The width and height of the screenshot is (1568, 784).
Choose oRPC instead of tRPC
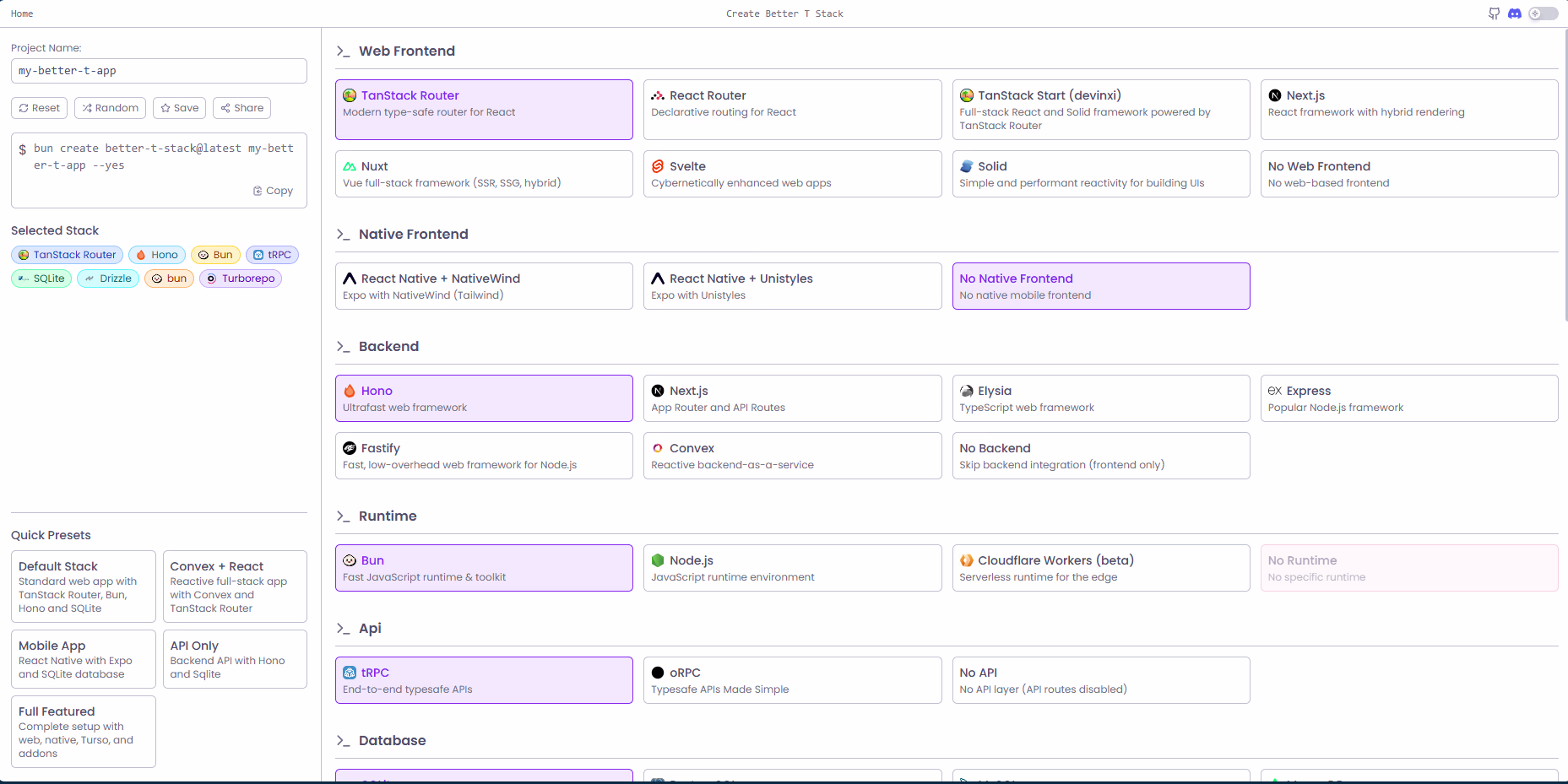[791, 679]
